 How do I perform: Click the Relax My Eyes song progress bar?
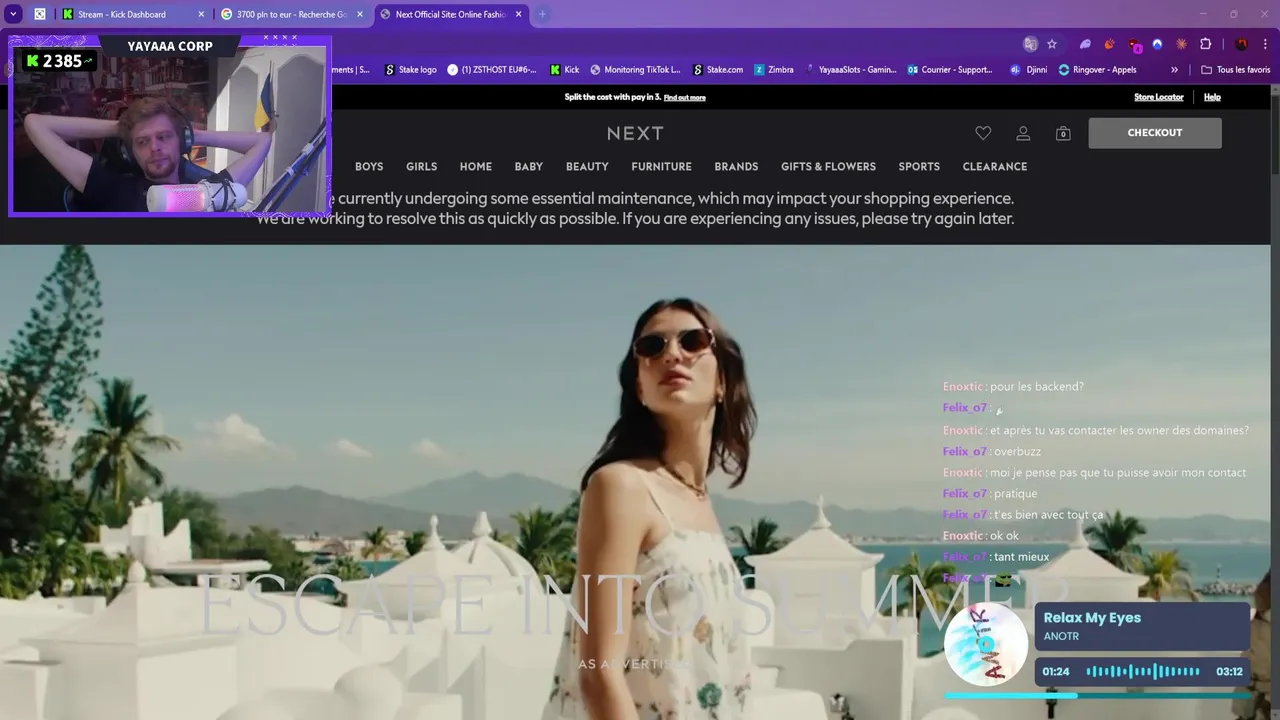1097,695
